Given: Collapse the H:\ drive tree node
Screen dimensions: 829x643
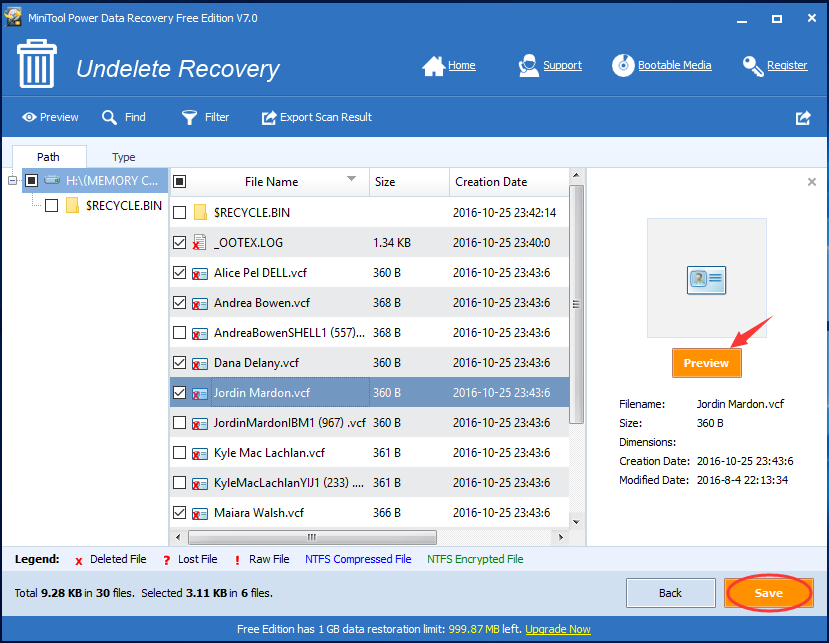Looking at the screenshot, I should coord(13,180).
